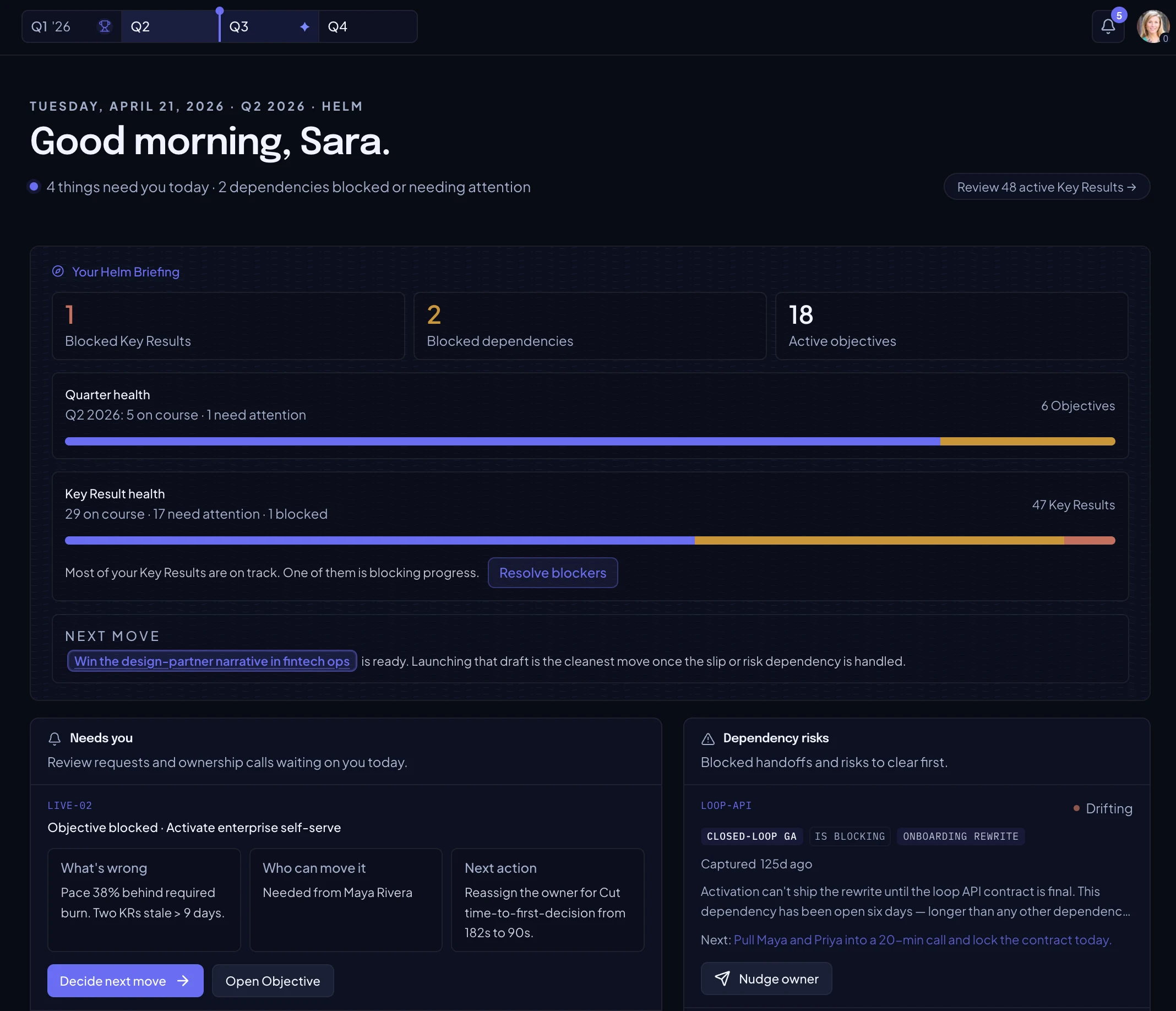This screenshot has width=1176, height=1011.
Task: Click Pull Maya and Priya call link
Action: 922,939
